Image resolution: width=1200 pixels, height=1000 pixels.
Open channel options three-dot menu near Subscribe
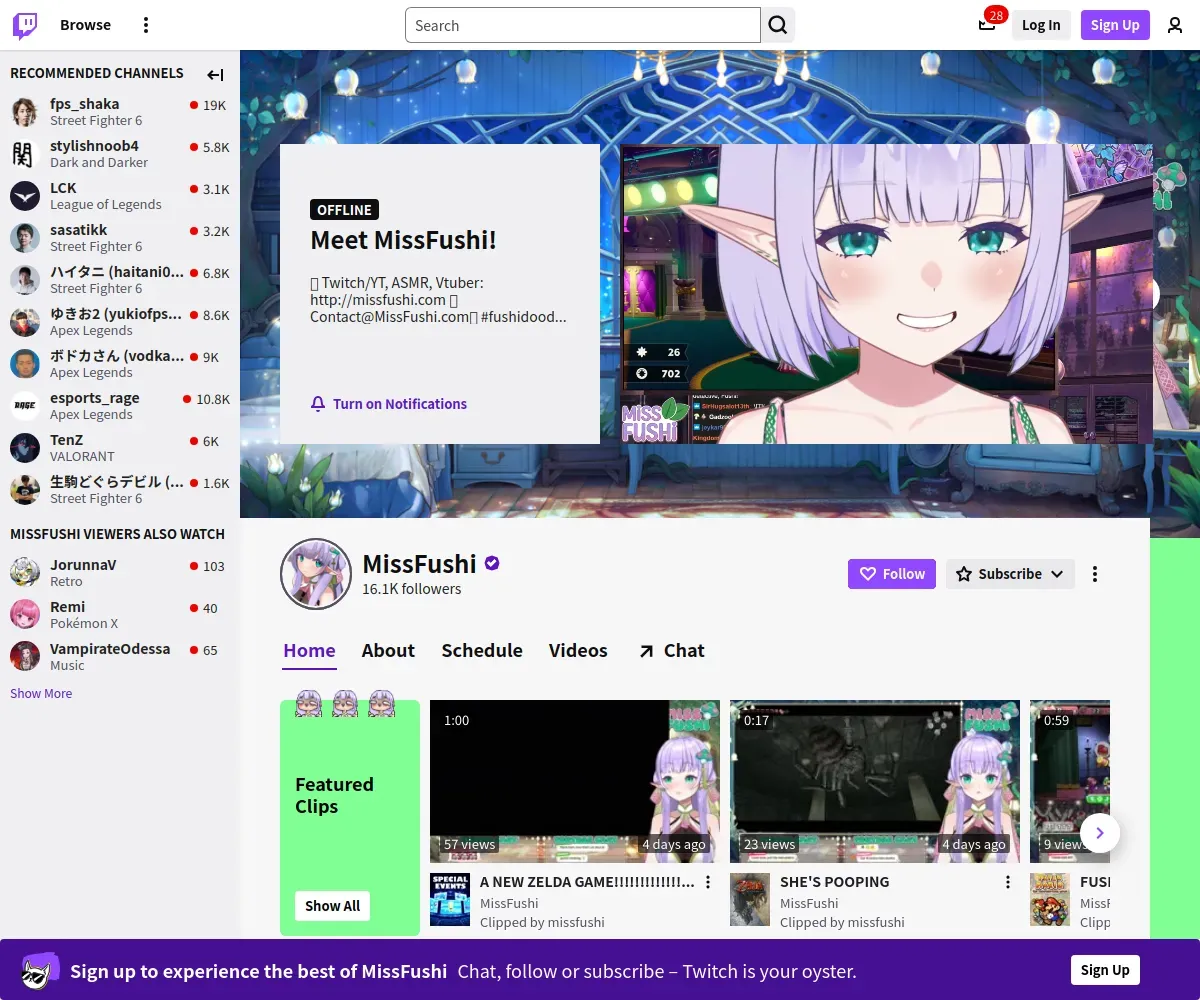1095,574
